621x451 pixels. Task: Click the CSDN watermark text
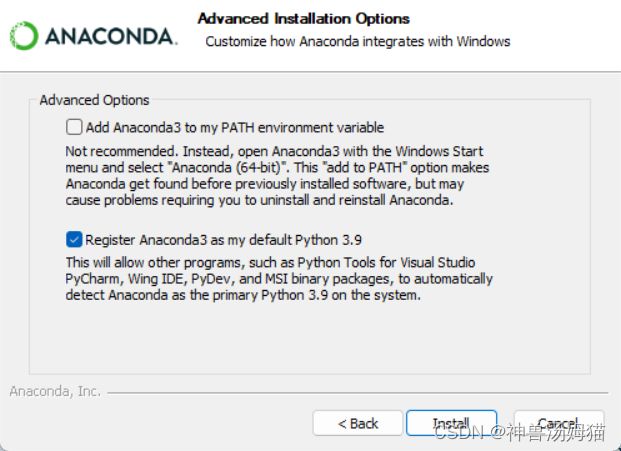coord(520,432)
